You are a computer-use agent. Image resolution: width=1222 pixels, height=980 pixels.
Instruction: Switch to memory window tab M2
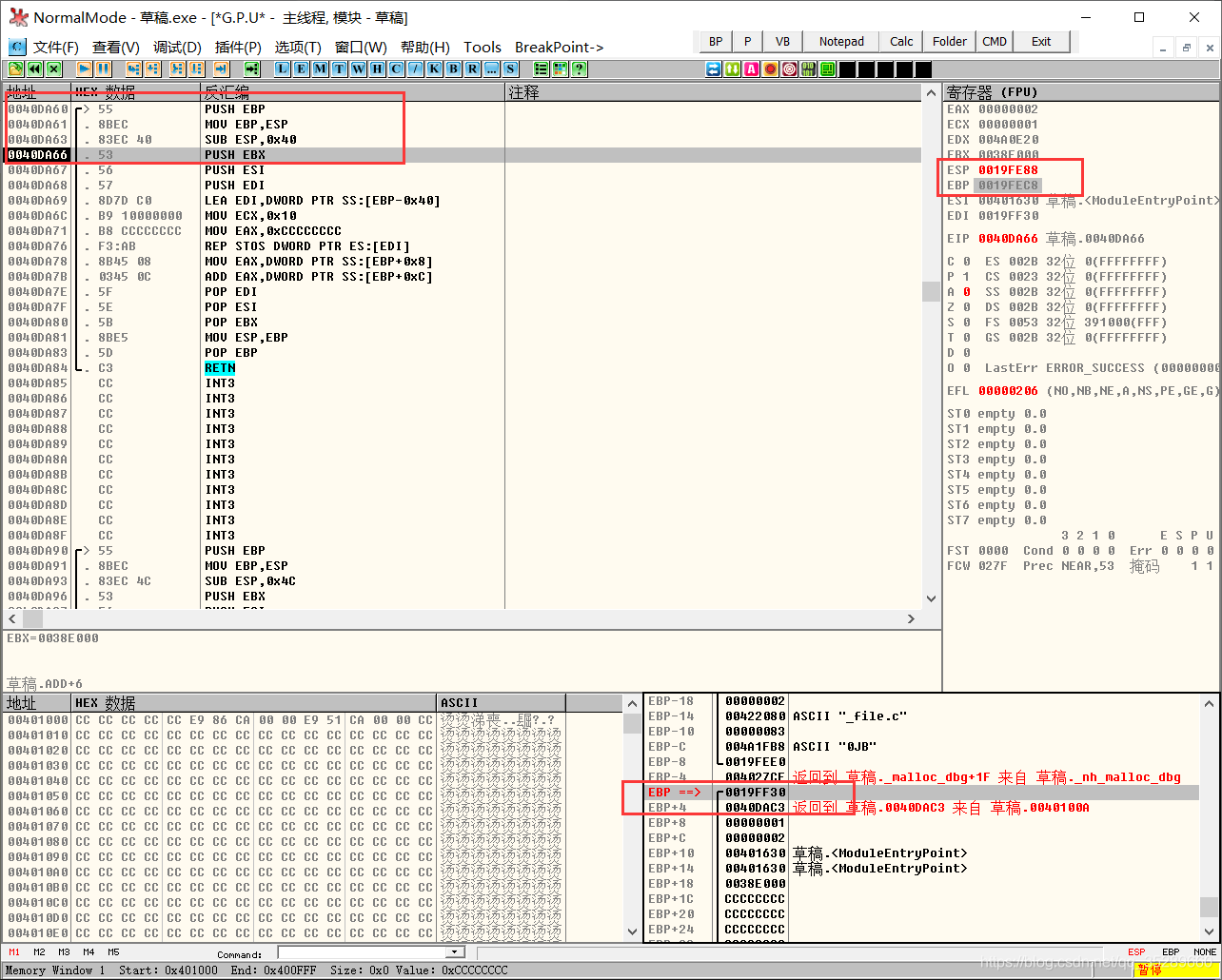(x=39, y=952)
